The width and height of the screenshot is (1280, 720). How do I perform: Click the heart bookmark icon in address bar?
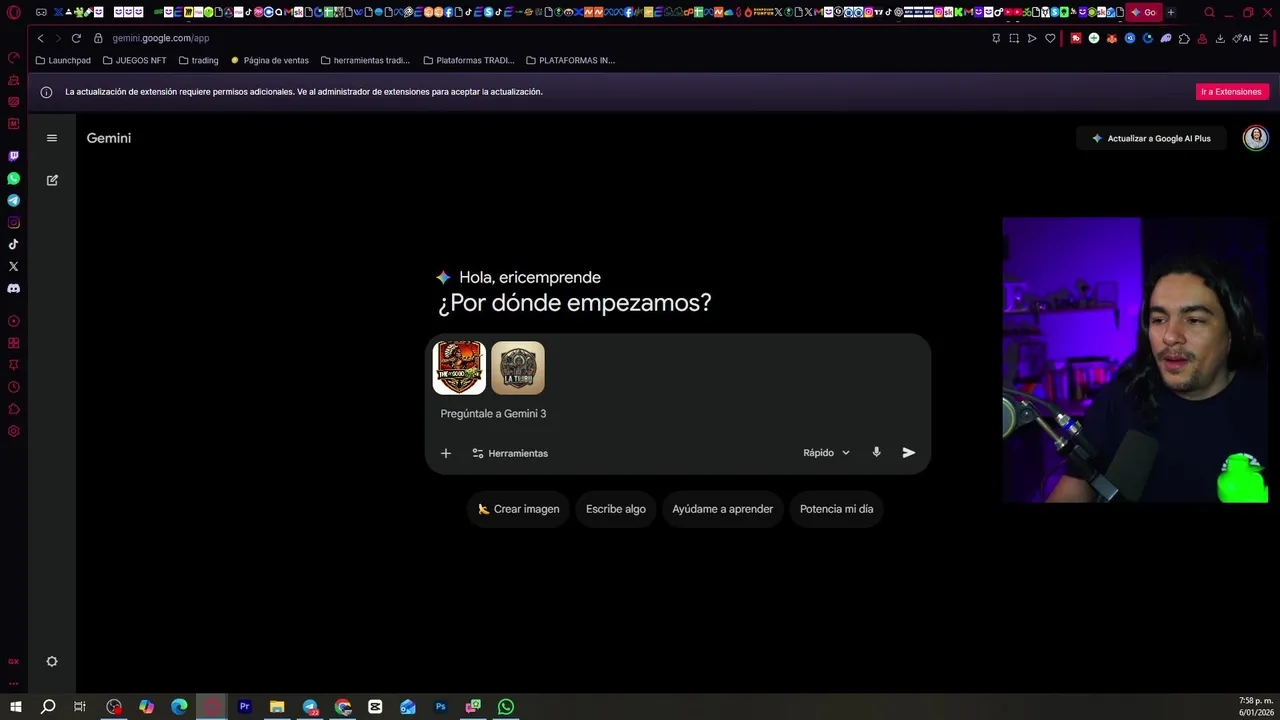click(x=1050, y=38)
